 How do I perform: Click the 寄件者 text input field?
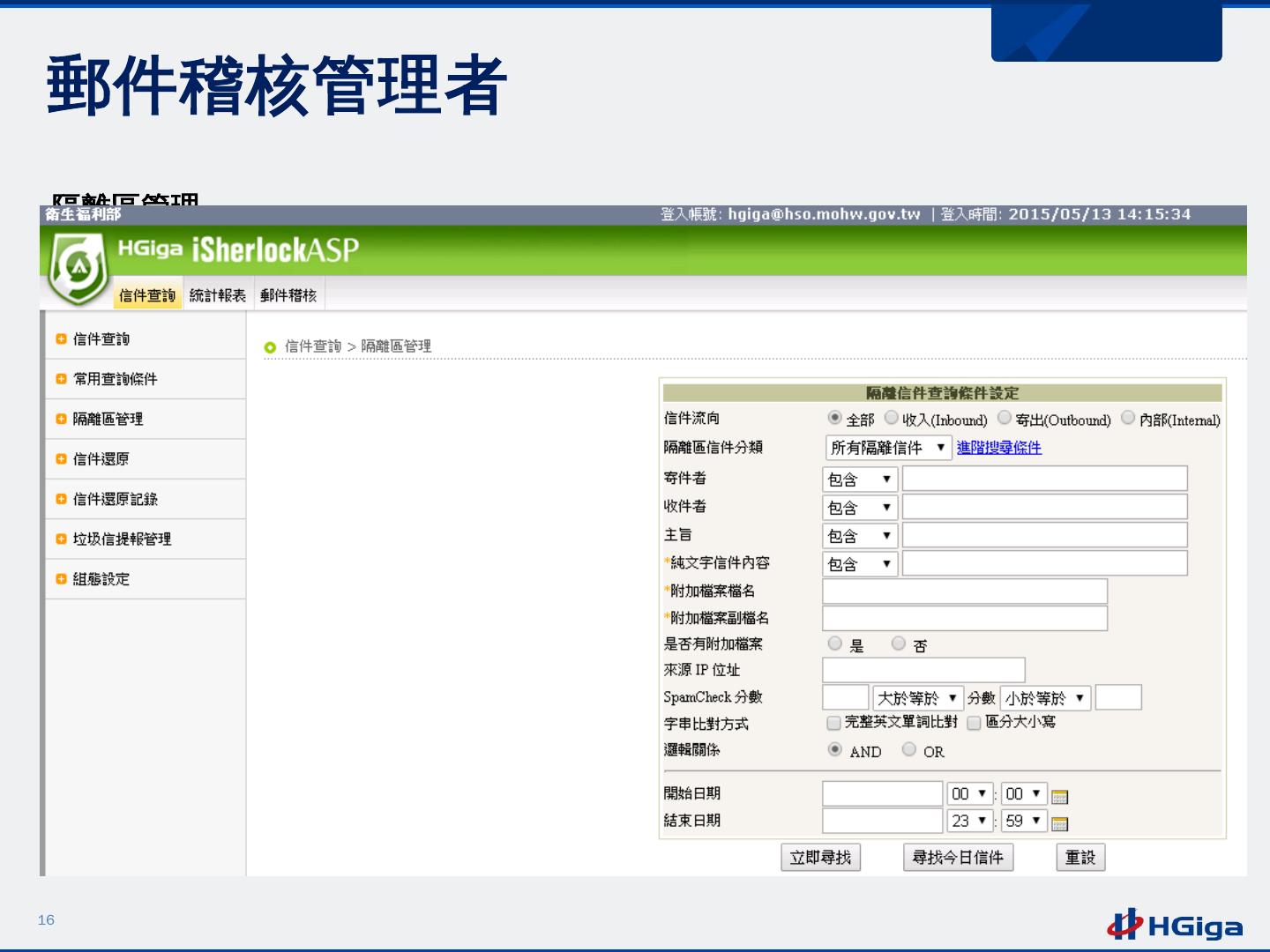tap(1045, 479)
